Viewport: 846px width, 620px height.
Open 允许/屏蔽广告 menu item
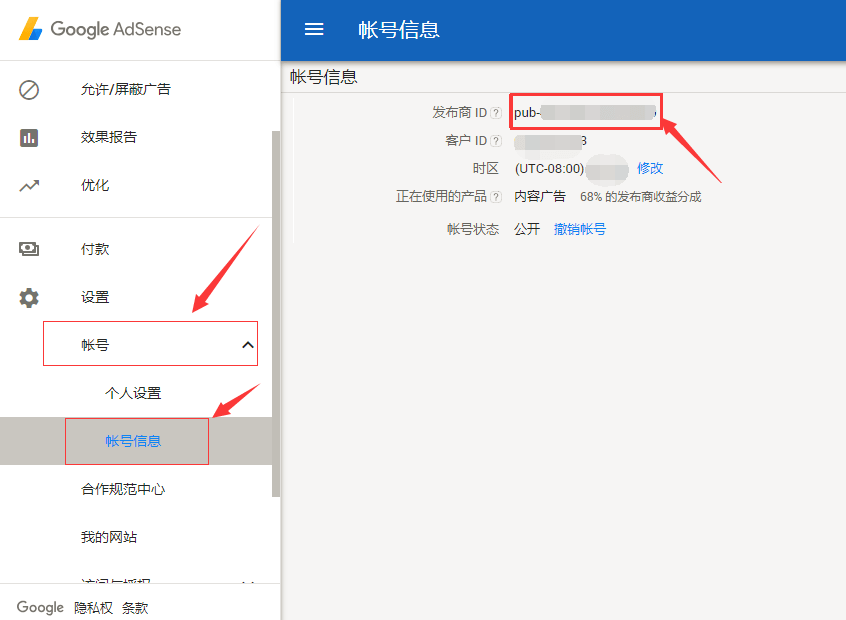[x=126, y=90]
